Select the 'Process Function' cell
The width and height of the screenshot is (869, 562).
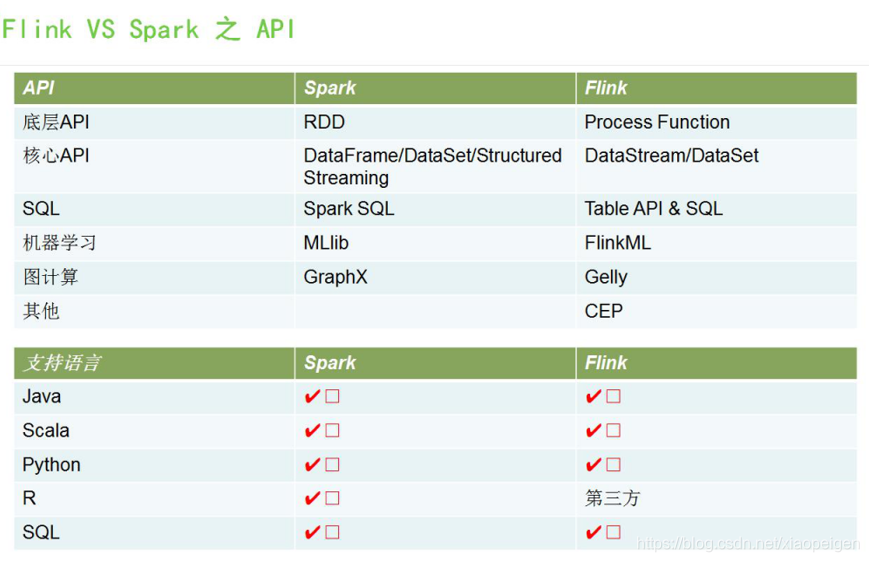click(657, 122)
